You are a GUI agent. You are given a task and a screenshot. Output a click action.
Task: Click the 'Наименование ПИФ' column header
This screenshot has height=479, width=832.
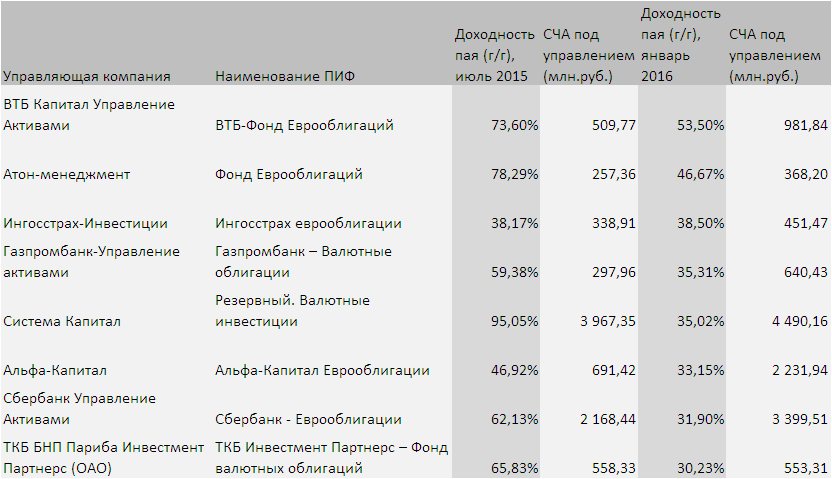coord(285,76)
